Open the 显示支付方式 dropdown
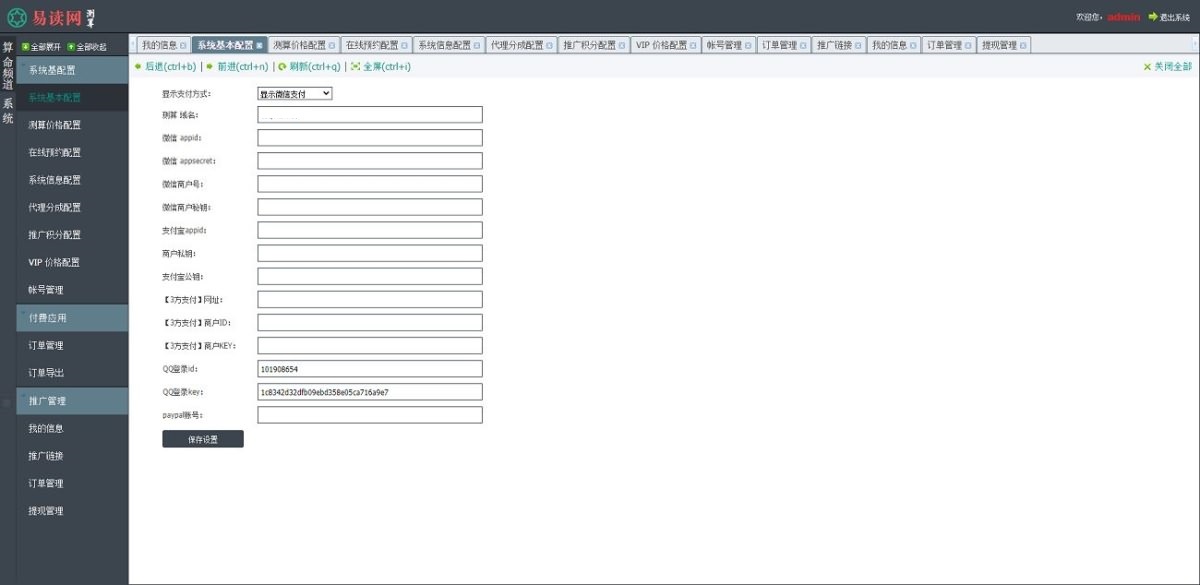1200x585 pixels. (x=295, y=93)
